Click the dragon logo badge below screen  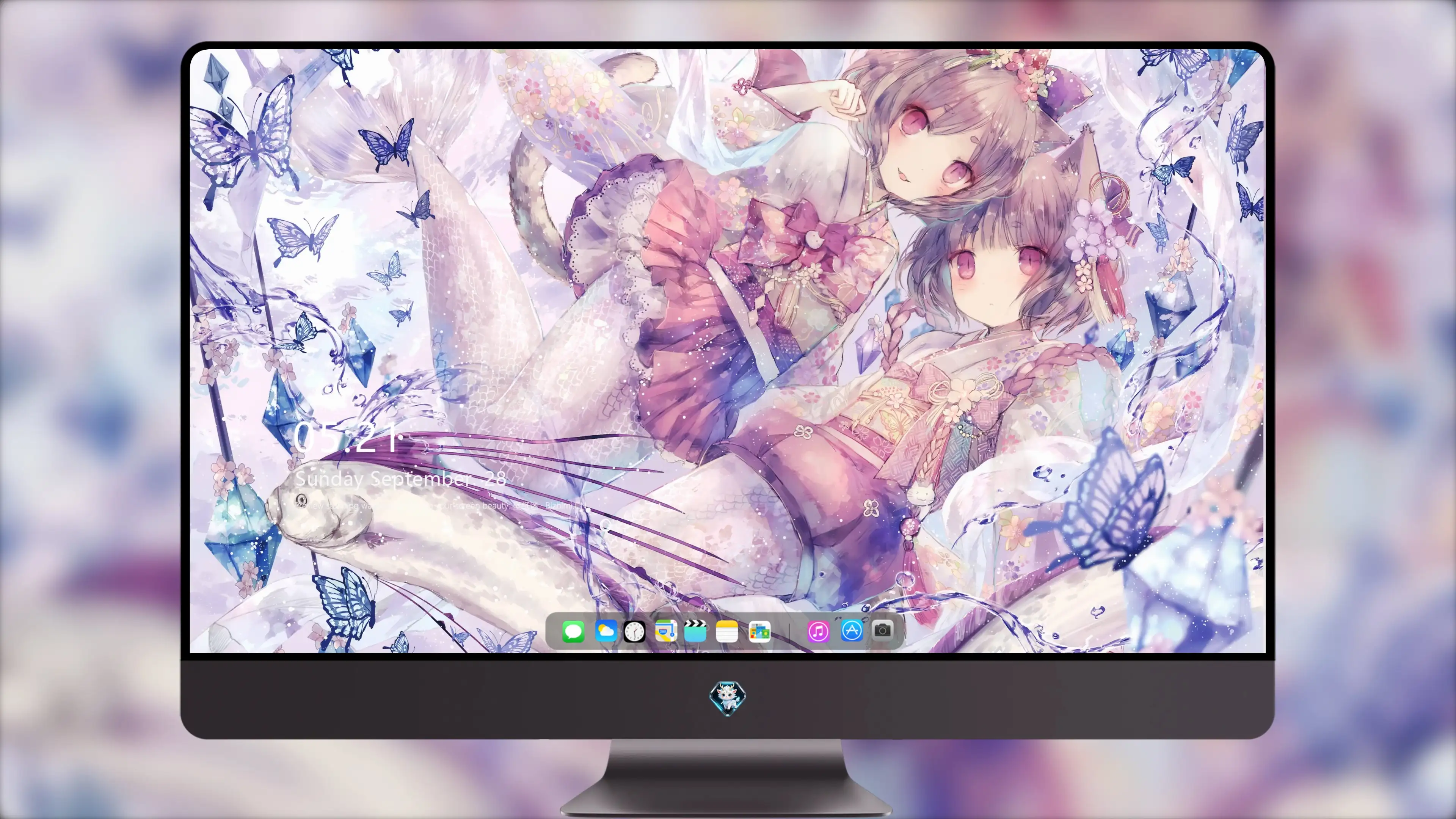[x=728, y=698]
